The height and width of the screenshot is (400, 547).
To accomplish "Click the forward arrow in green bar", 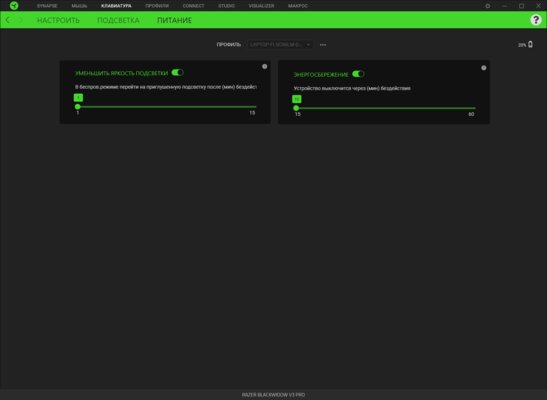I will tap(21, 20).
